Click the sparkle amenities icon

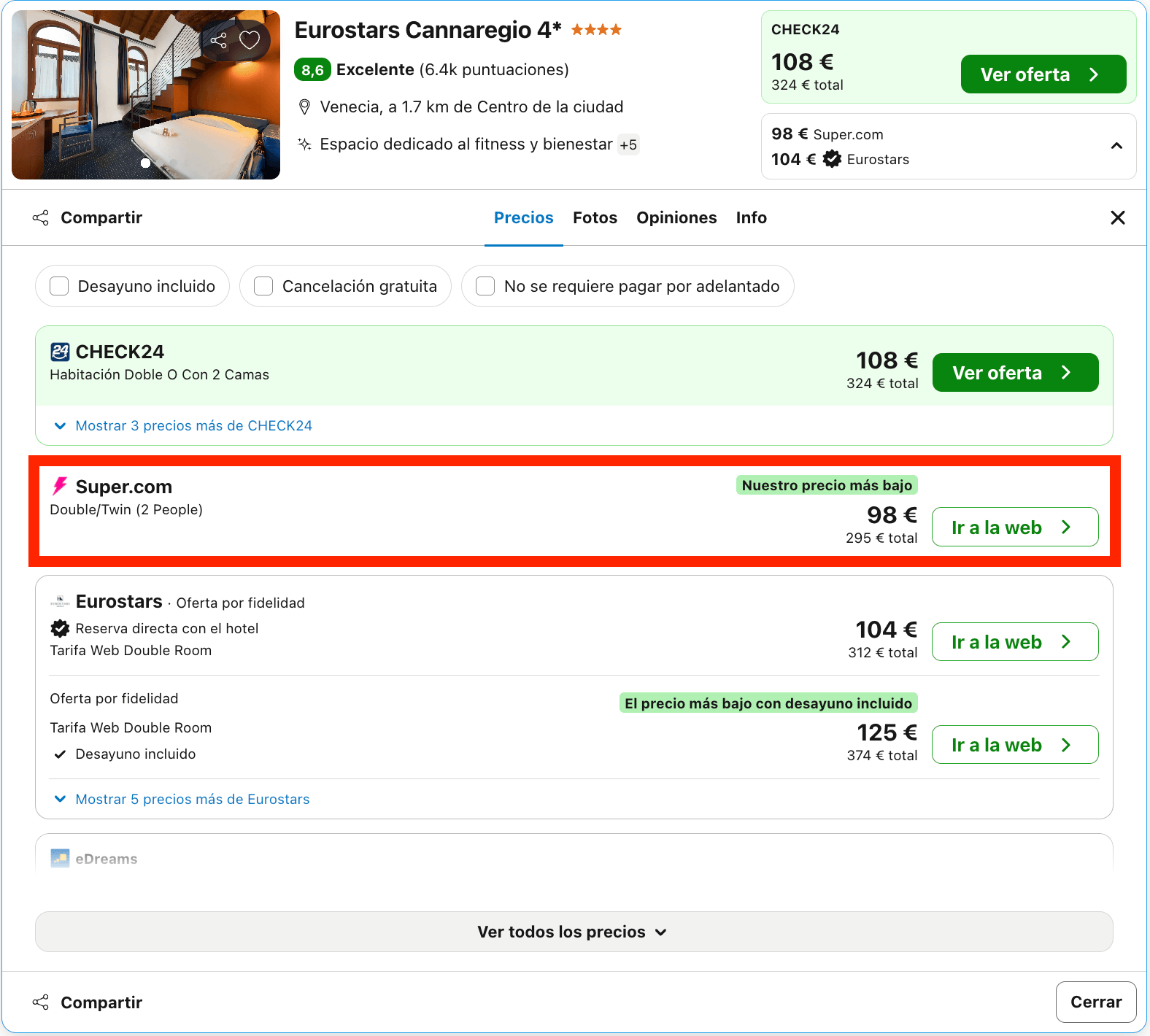tap(305, 144)
